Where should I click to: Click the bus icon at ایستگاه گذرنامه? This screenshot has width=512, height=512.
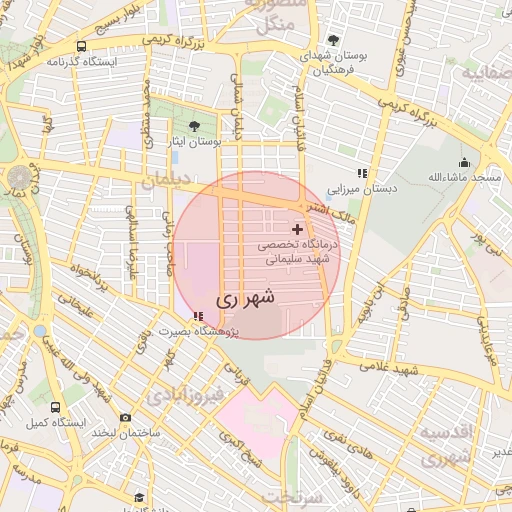pos(81,46)
